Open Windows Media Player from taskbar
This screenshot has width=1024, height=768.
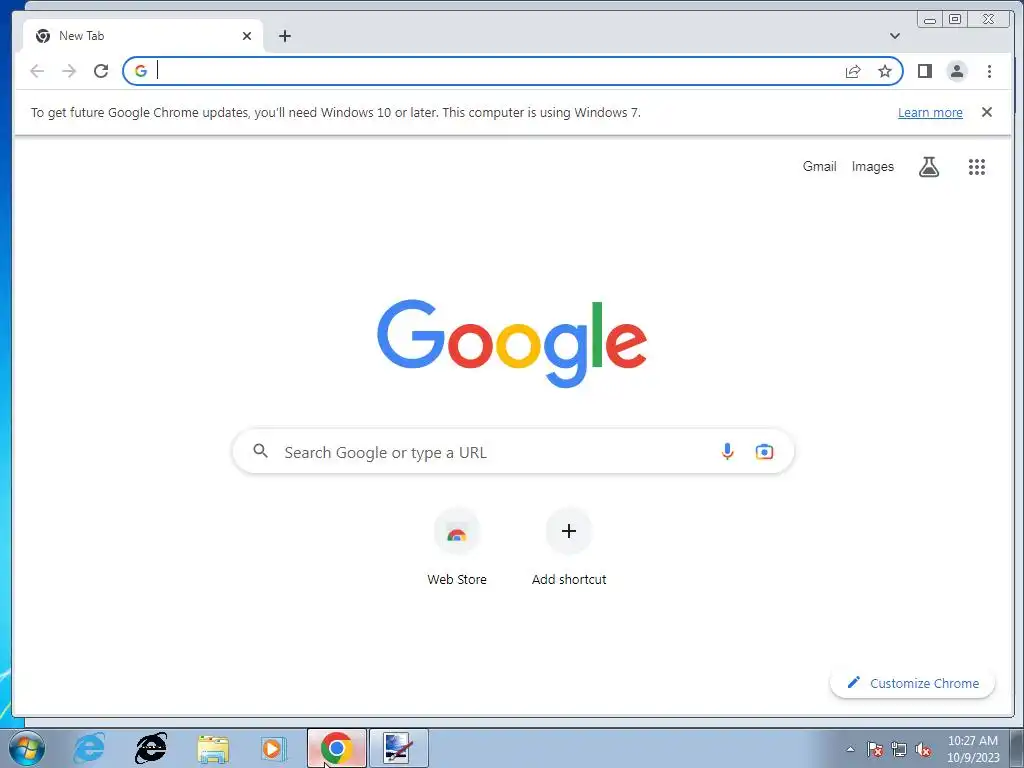274,748
